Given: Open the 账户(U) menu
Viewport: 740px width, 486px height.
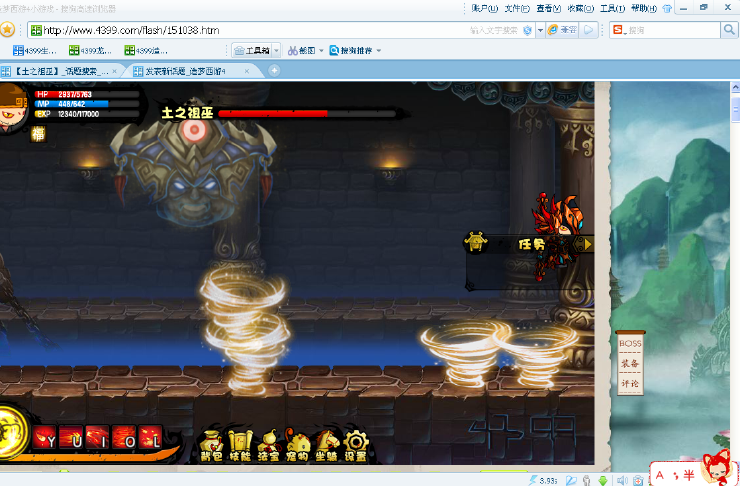Looking at the screenshot, I should (484, 8).
